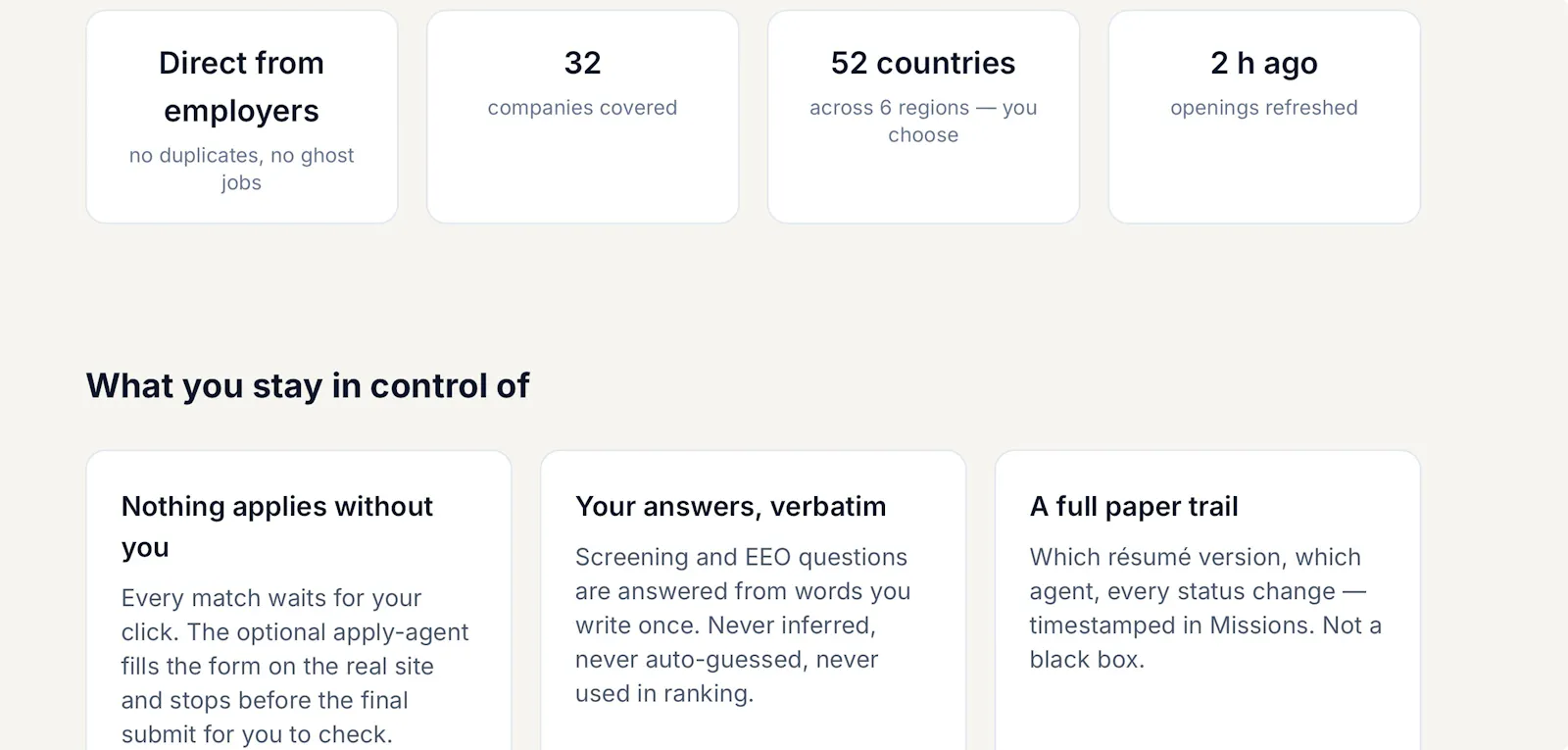The image size is (1568, 750).
Task: Open the 'Your answers, verbatim' card title
Action: (730, 507)
